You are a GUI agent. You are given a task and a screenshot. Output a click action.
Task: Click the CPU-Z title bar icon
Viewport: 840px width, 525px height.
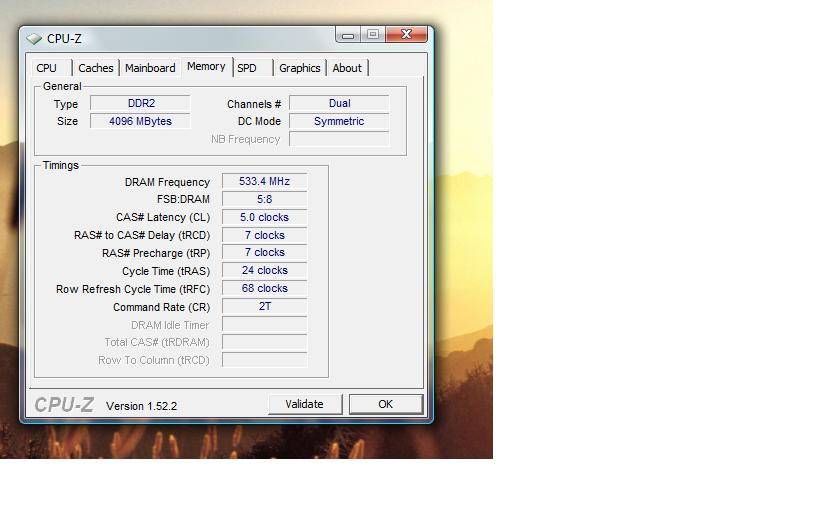tap(34, 39)
